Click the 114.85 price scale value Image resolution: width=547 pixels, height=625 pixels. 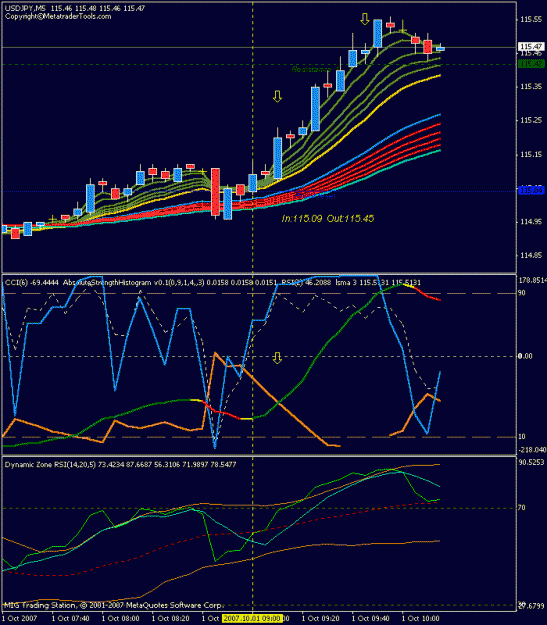point(531,255)
